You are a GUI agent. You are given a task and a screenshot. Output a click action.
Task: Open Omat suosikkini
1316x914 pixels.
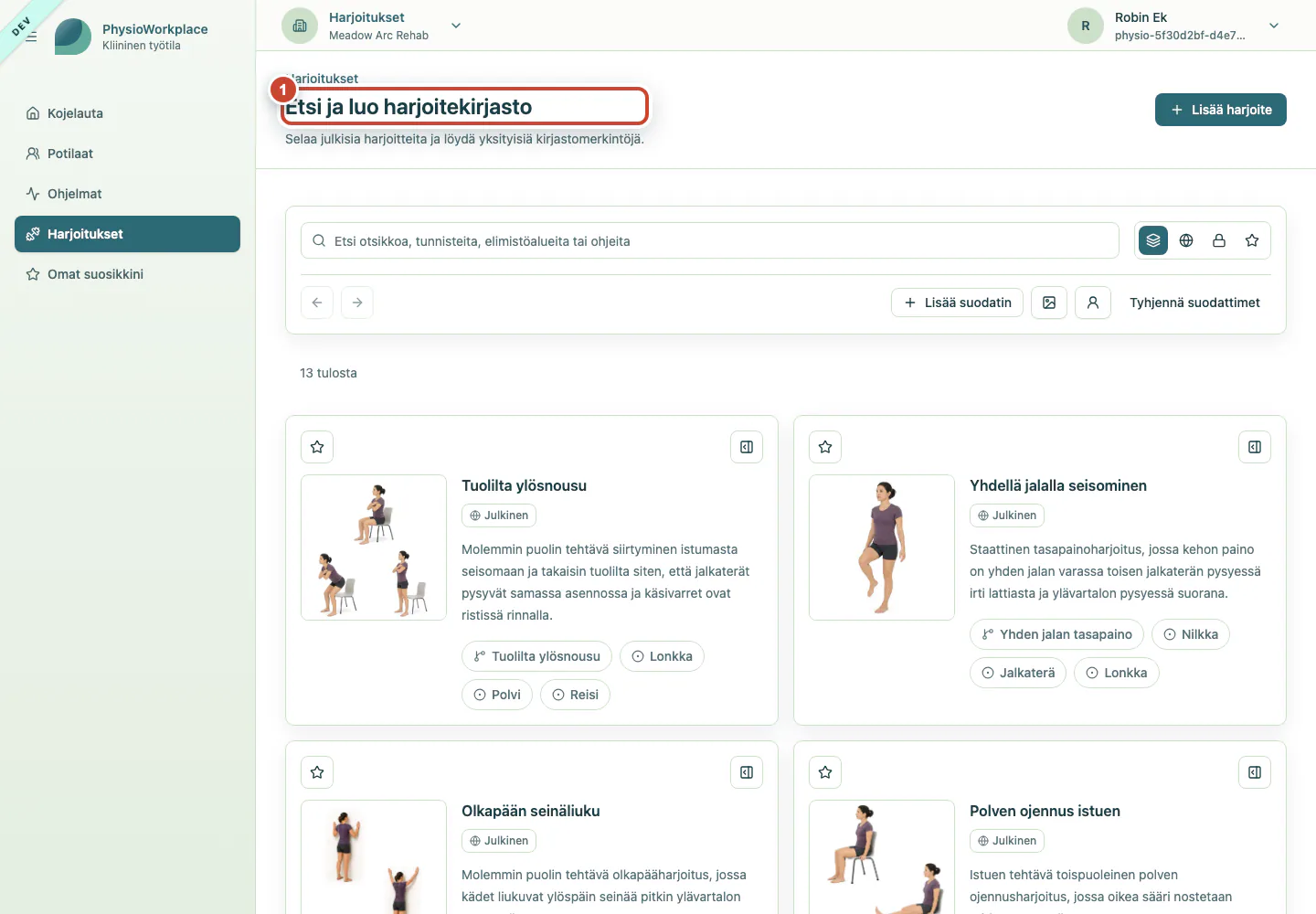(x=127, y=274)
